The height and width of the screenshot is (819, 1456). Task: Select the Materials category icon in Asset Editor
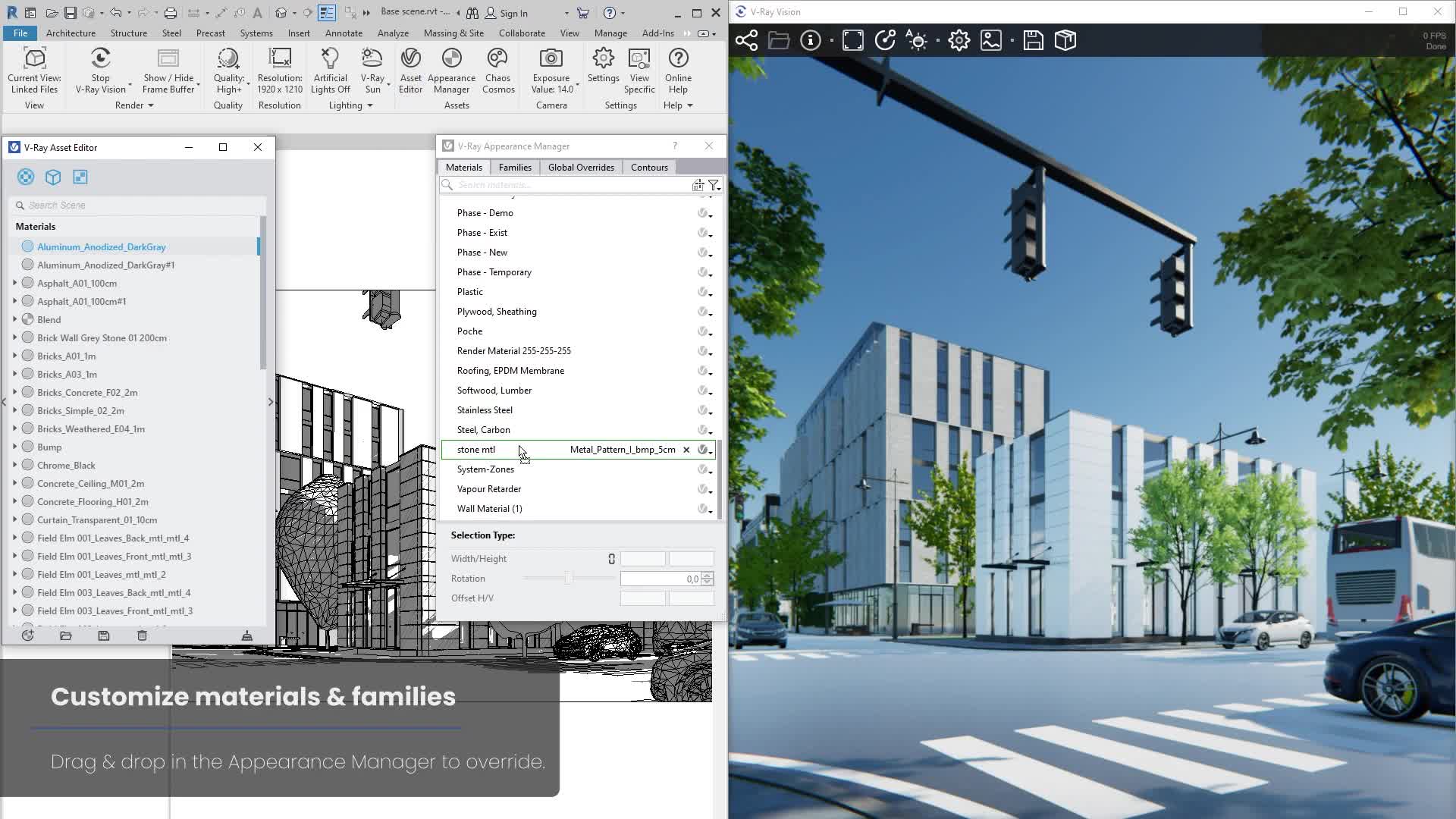tap(26, 177)
